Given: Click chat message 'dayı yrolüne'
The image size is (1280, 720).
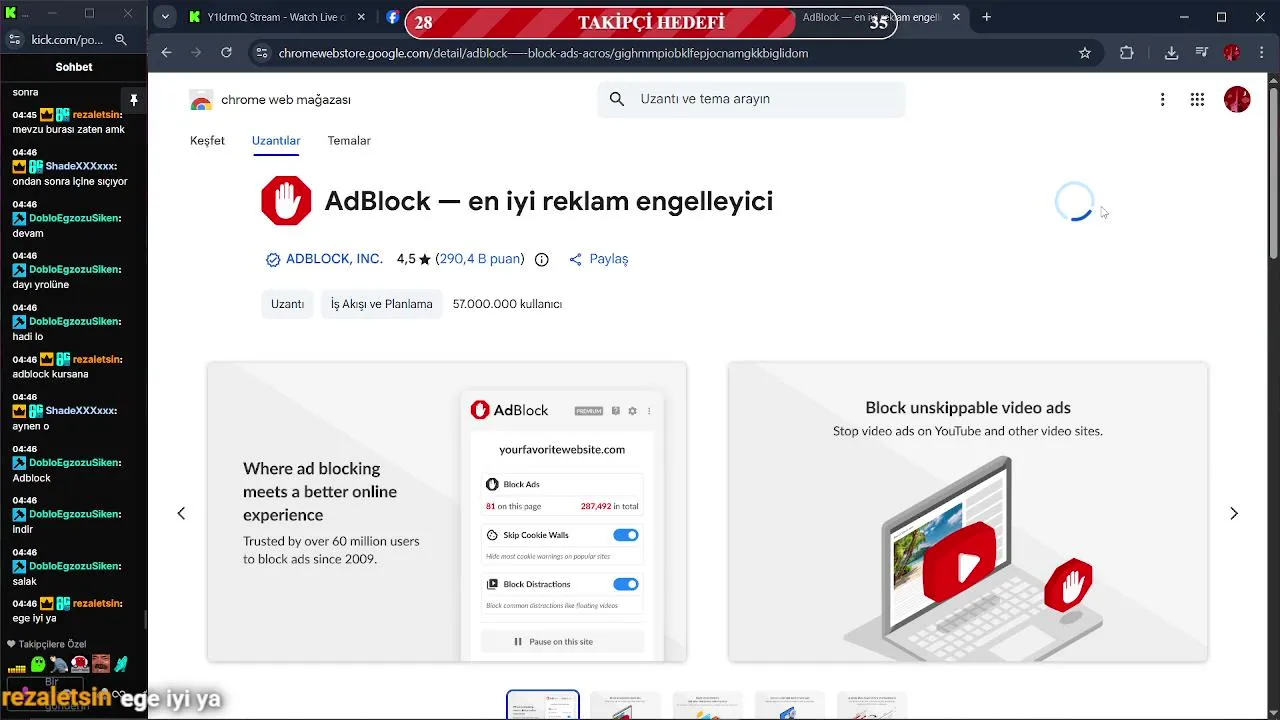Looking at the screenshot, I should pyautogui.click(x=41, y=284).
